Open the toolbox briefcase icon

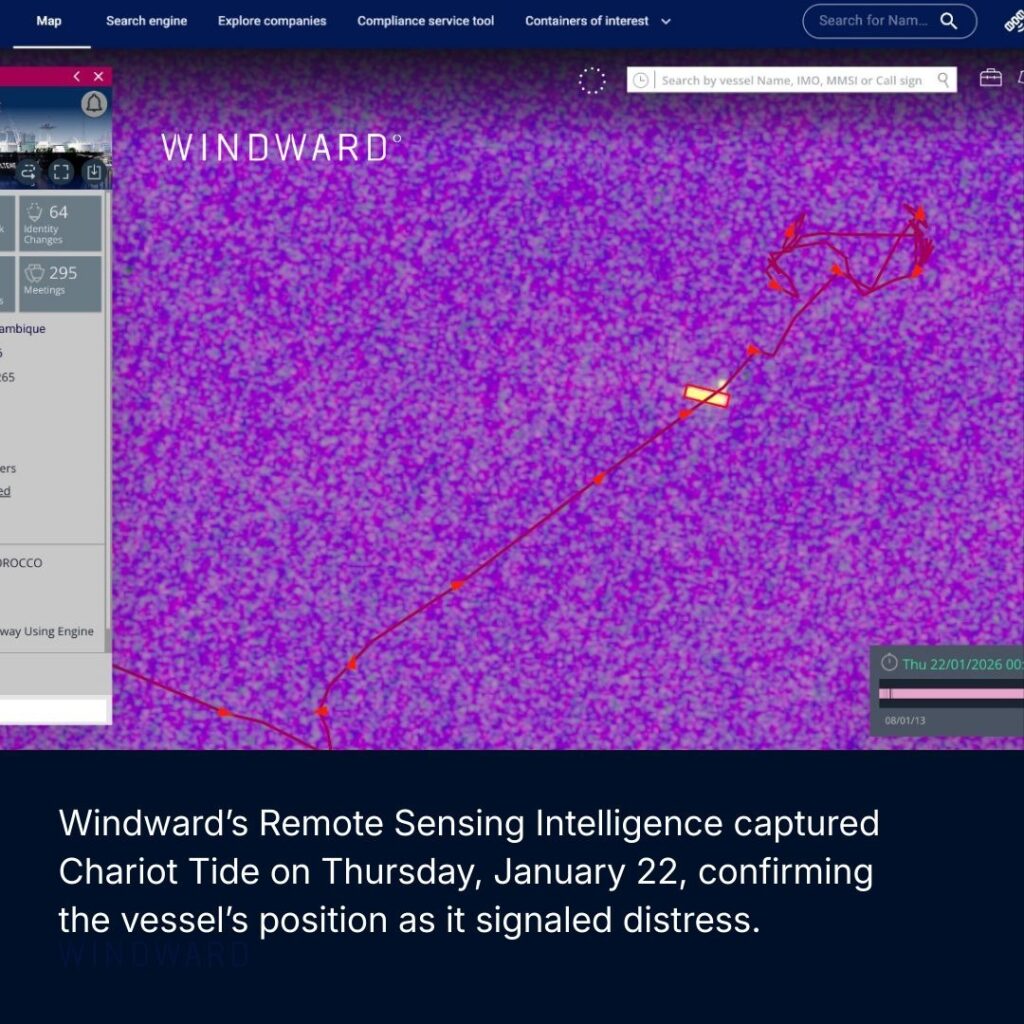pyautogui.click(x=990, y=78)
